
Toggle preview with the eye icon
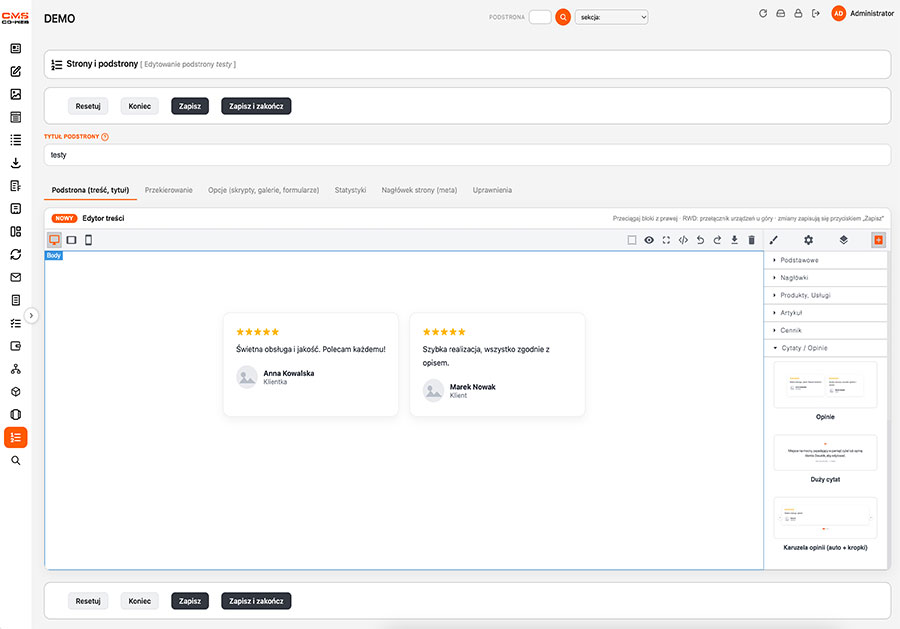tap(649, 240)
